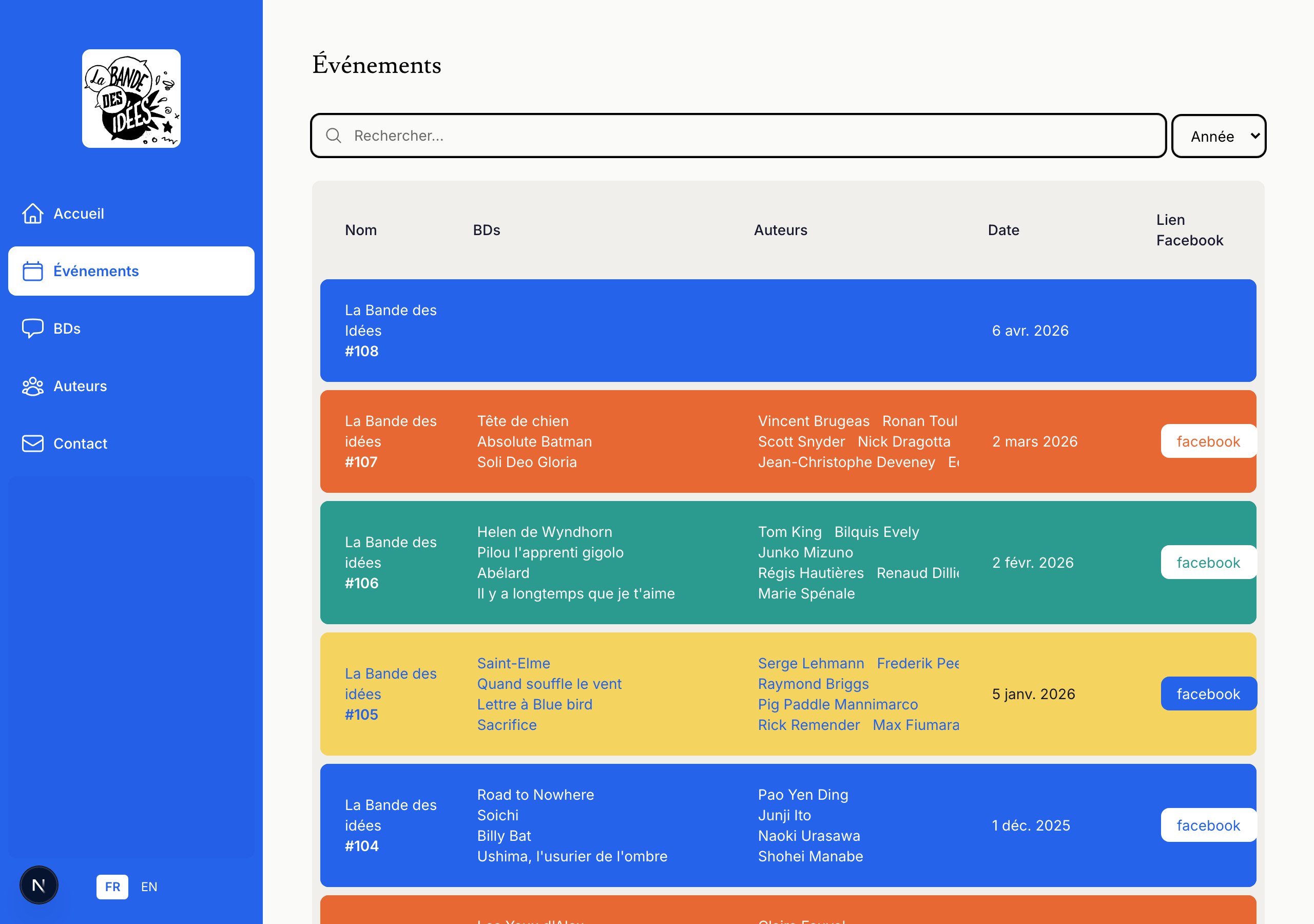Open the BDs section
Image resolution: width=1314 pixels, height=924 pixels.
(x=131, y=329)
